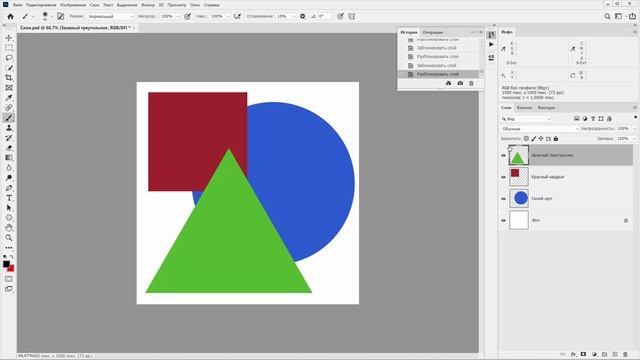Hide the Красный квадрат layer
Image resolution: width=640 pixels, height=360 pixels.
(x=503, y=177)
